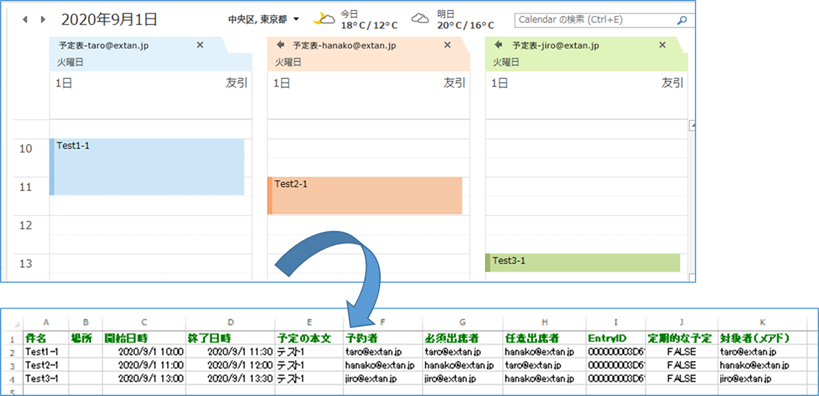Viewport: 819px width, 396px height.
Task: Select the 任意出席者 header cell
Action: point(544,339)
